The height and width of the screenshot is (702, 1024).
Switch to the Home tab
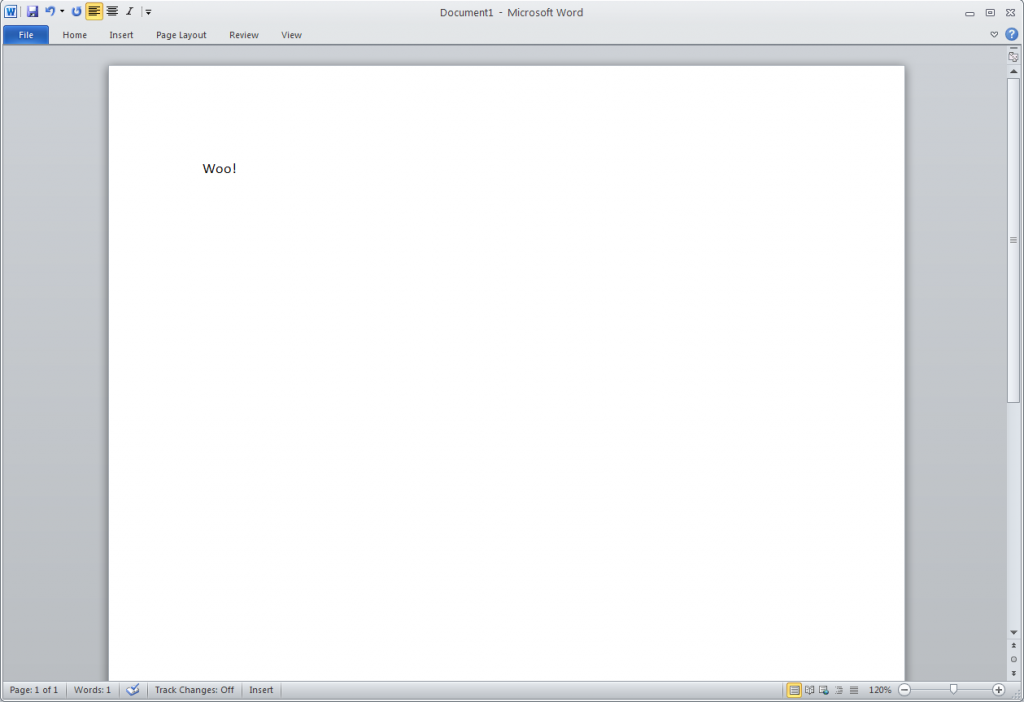click(x=74, y=35)
